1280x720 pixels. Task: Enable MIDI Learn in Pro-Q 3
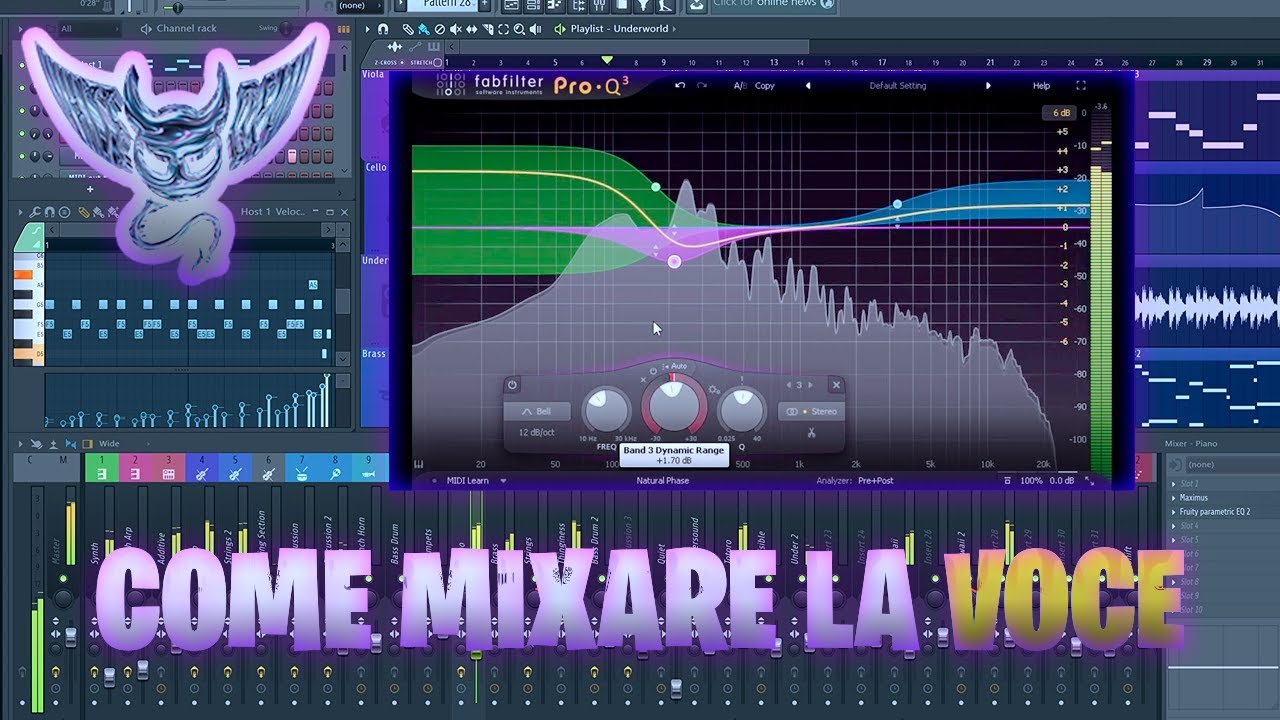[468, 481]
